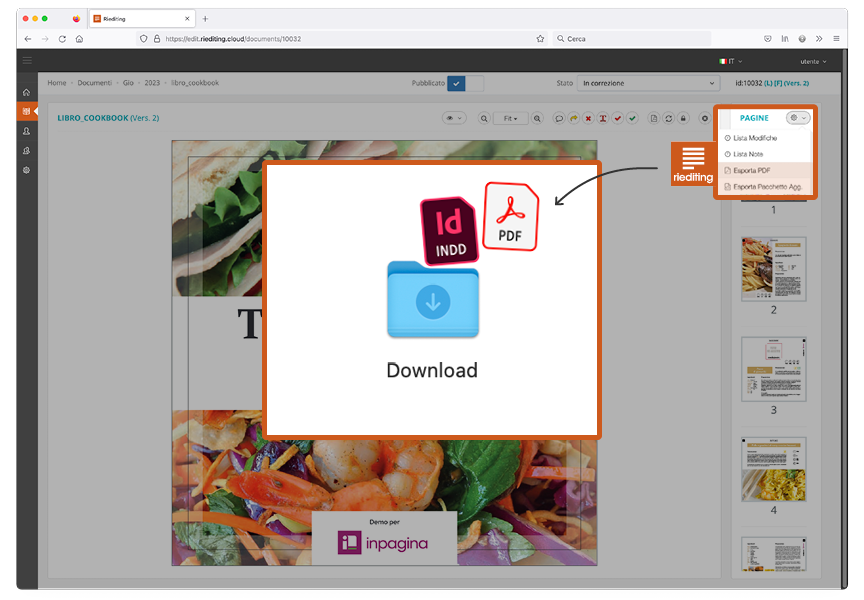Click the green checkmark approve icon
The height and width of the screenshot is (600, 864).
(632, 118)
